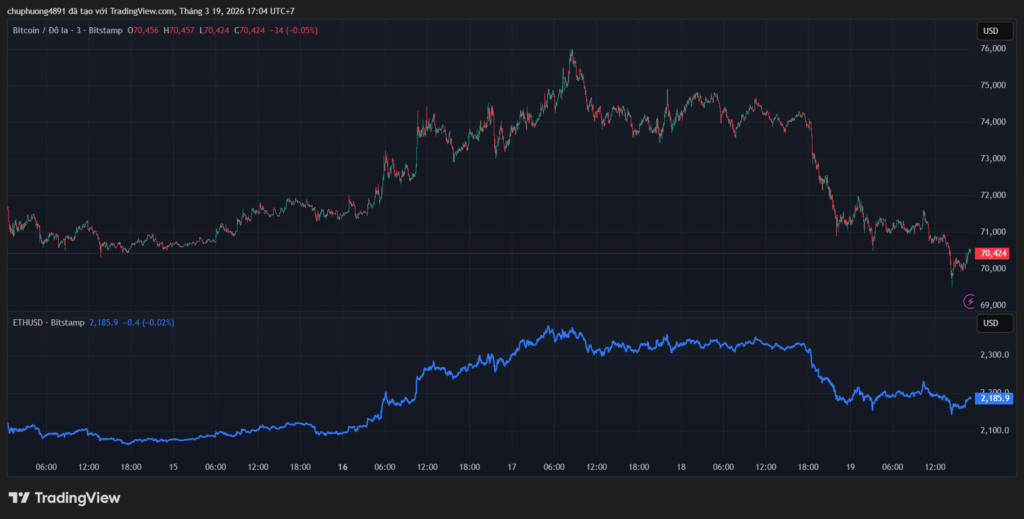This screenshot has width=1024, height=519.
Task: Click date marker 17 on time axis
Action: pos(512,467)
